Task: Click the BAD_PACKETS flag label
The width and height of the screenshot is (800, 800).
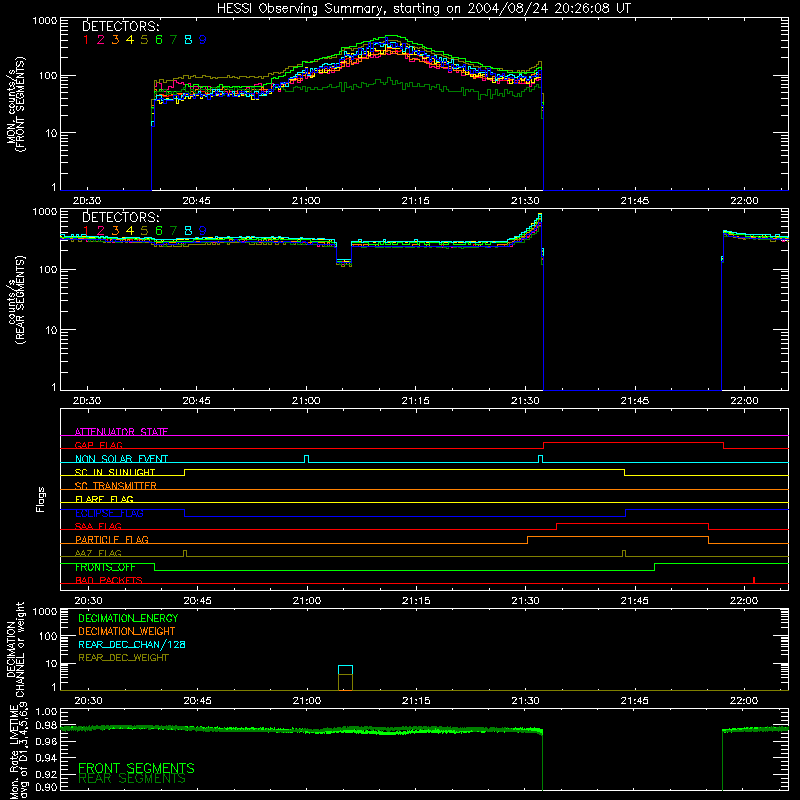Action: pos(109,580)
